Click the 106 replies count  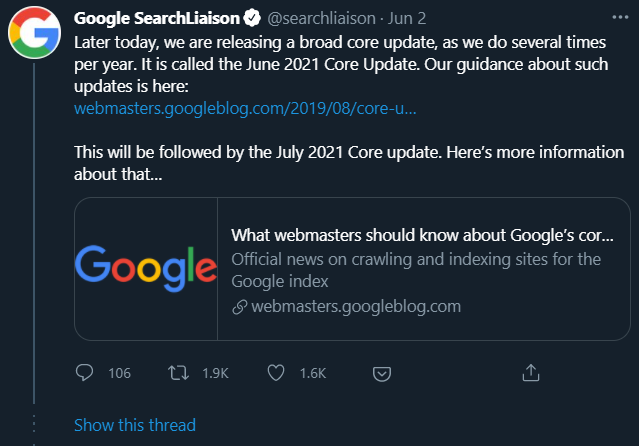tap(119, 373)
